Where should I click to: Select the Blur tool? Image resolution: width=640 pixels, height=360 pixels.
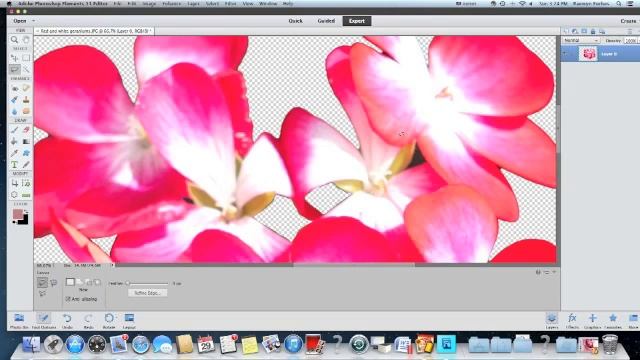tap(14, 111)
